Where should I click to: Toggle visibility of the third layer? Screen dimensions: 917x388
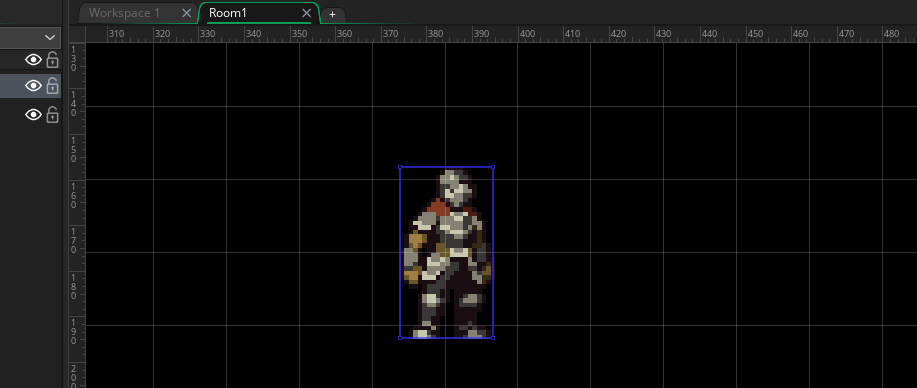(33, 114)
